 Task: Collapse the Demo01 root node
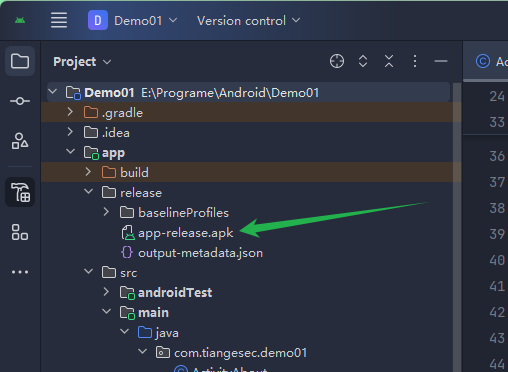[53, 91]
